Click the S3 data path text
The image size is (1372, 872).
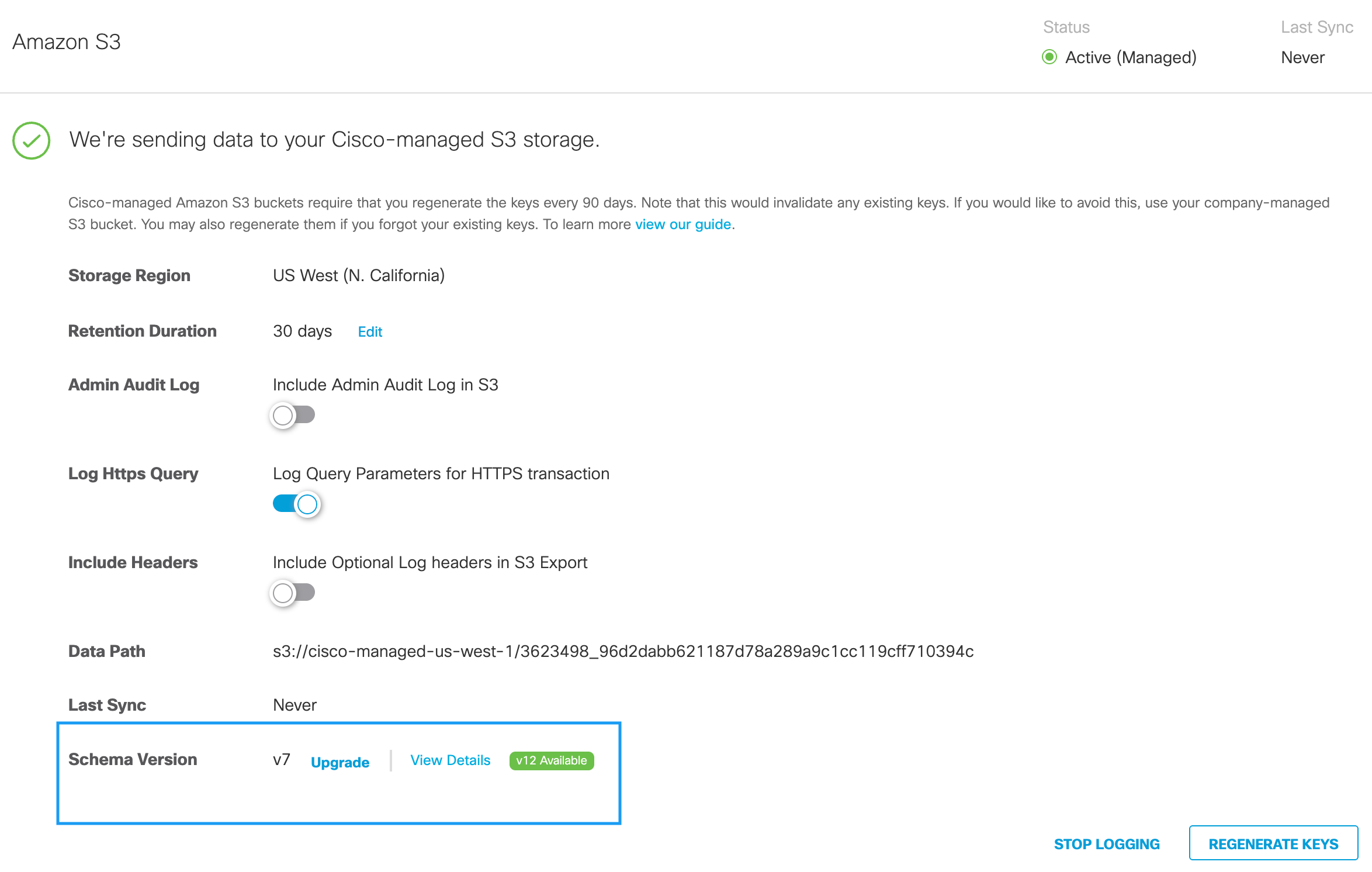[623, 651]
